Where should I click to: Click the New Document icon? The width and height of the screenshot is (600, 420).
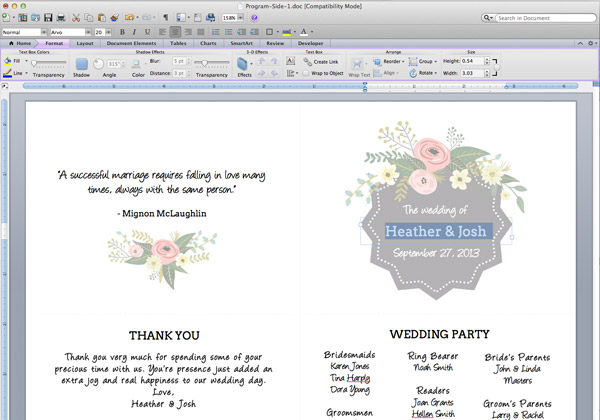coord(6,18)
